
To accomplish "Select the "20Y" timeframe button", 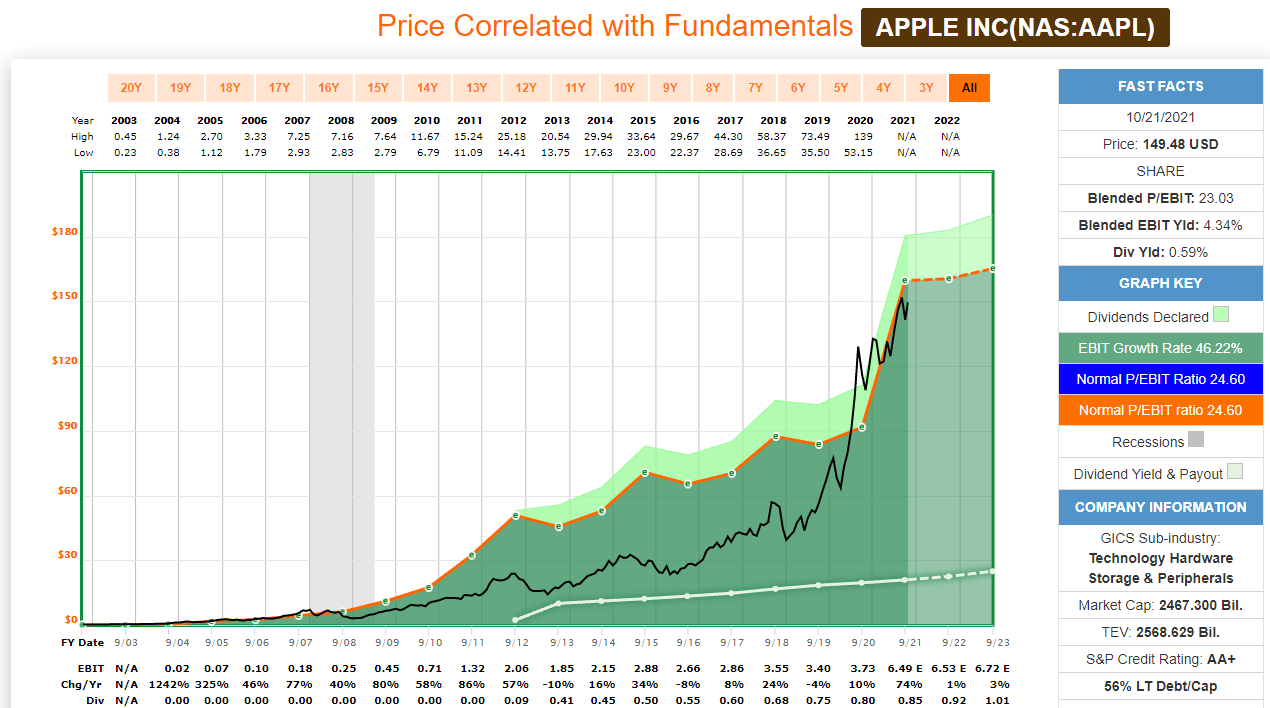I will [131, 87].
